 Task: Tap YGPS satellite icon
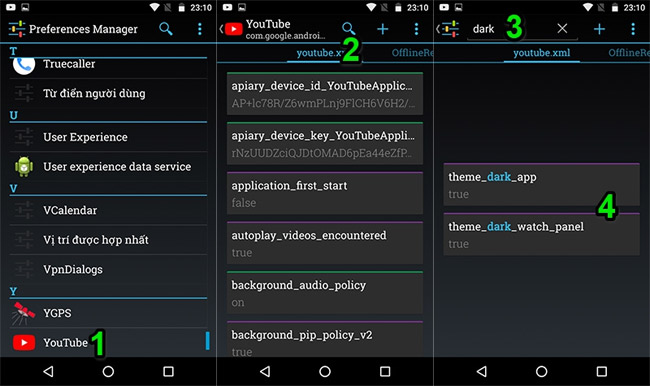24,313
